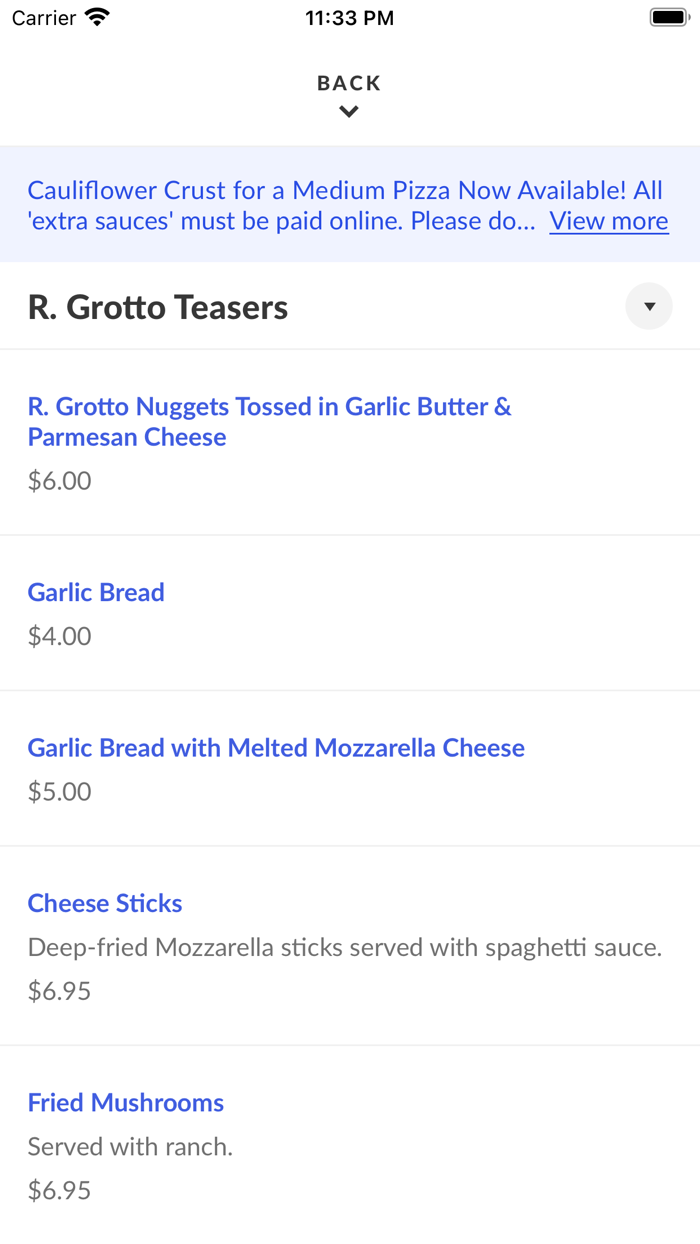The height and width of the screenshot is (1244, 700).
Task: Click the circular arrow beside R. Grotto Teasers
Action: pos(649,306)
